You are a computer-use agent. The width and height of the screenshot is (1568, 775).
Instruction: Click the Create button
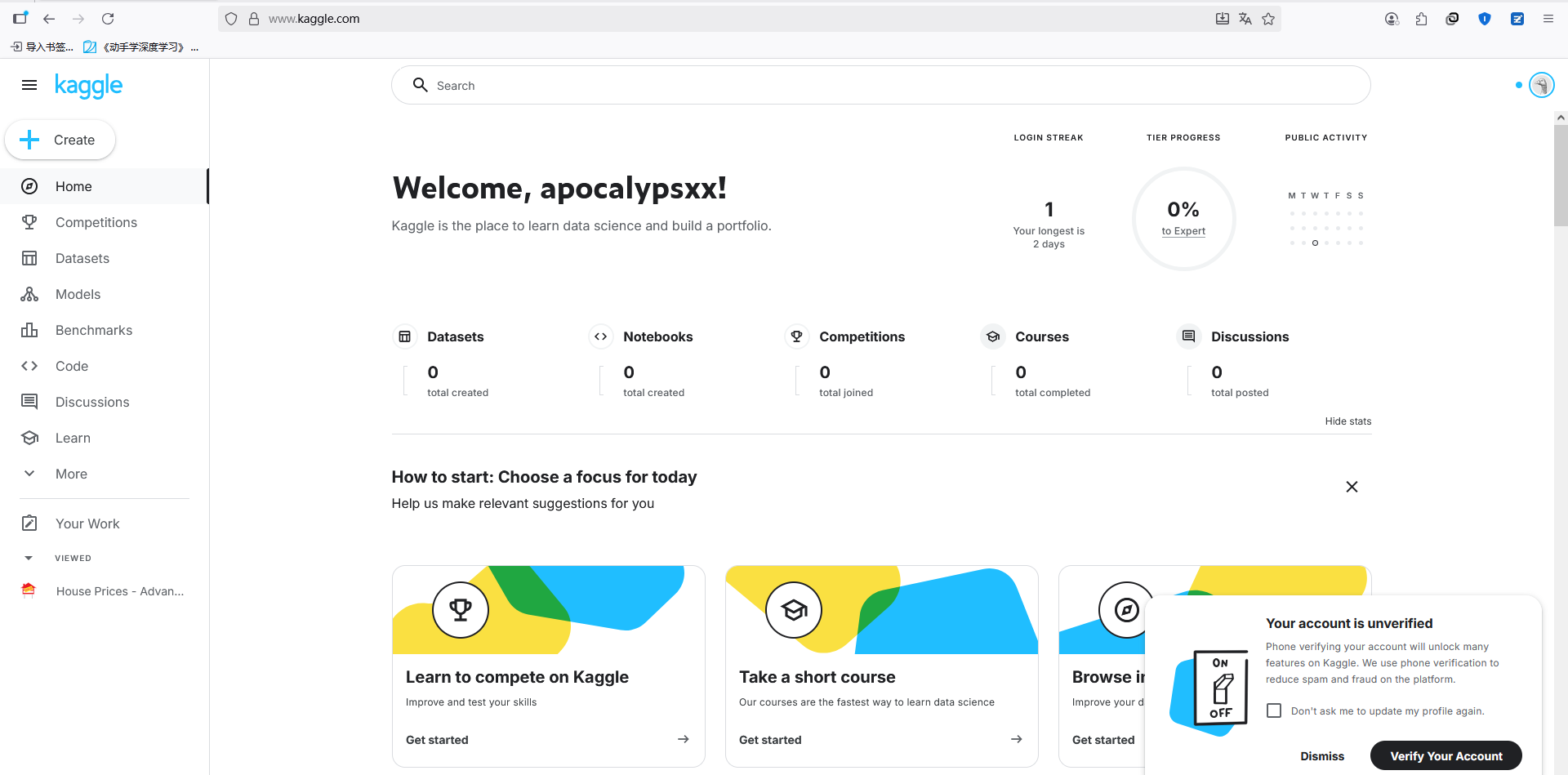click(x=60, y=140)
